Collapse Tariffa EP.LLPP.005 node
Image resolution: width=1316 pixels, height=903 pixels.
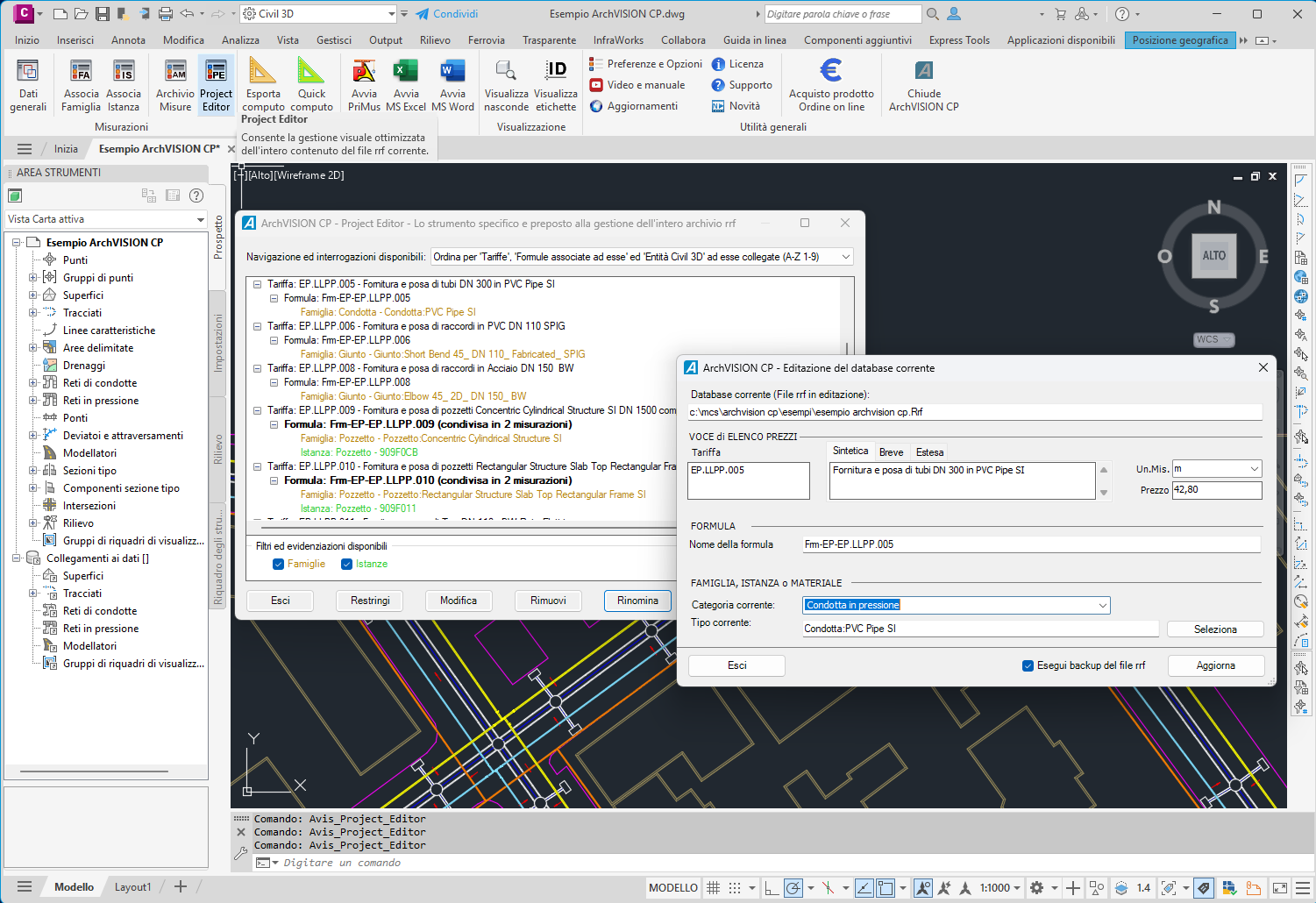(257, 284)
